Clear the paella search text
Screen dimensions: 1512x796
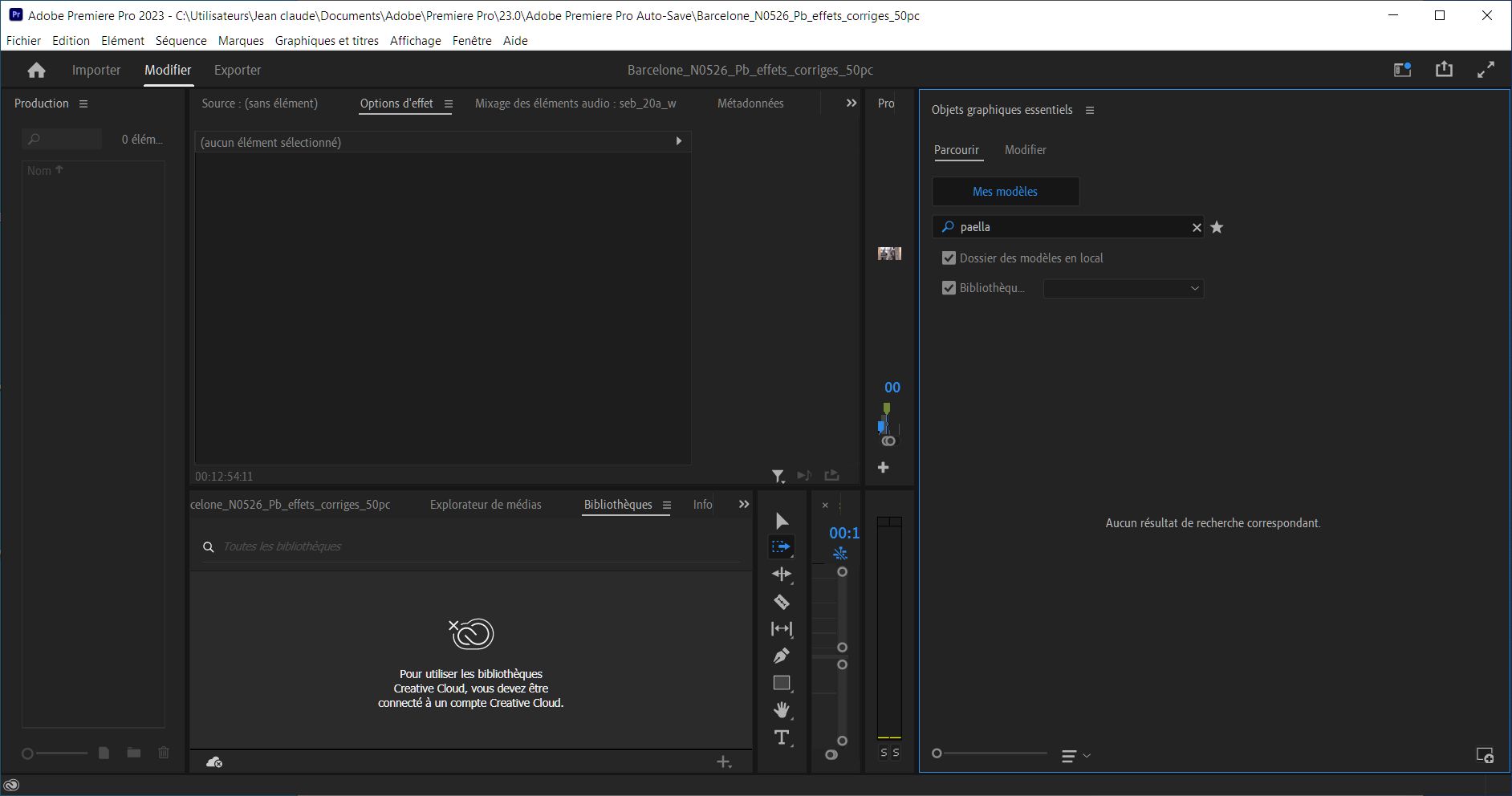point(1197,228)
